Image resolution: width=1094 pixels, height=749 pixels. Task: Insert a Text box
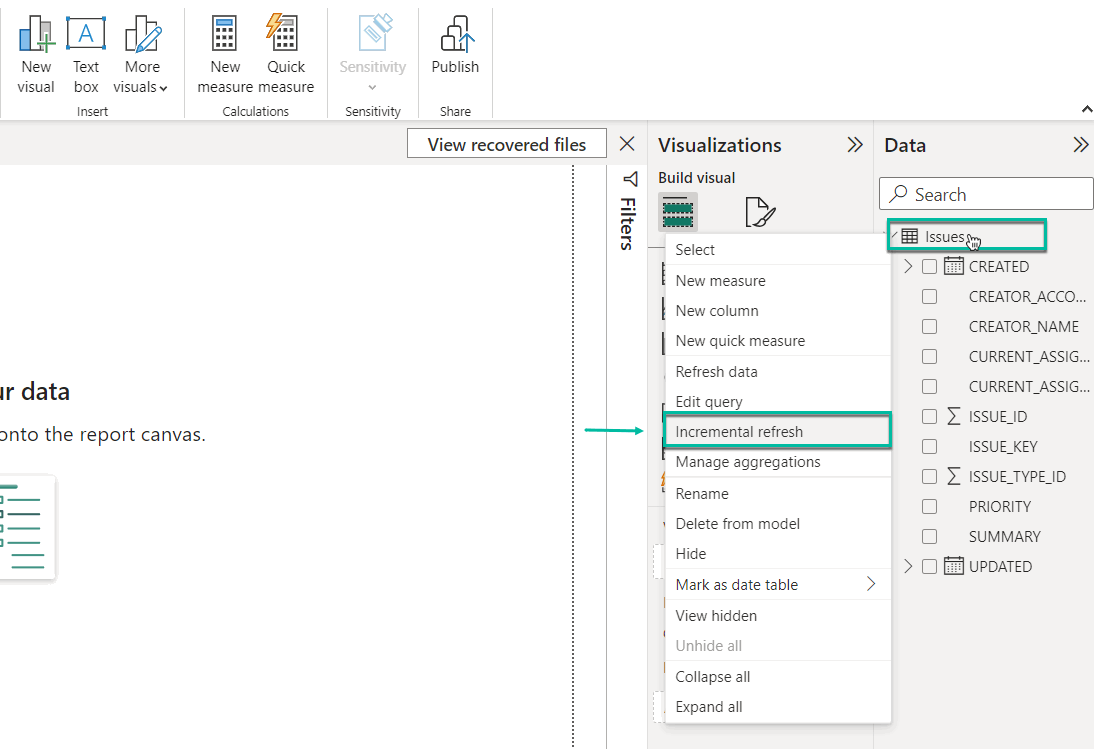(86, 36)
